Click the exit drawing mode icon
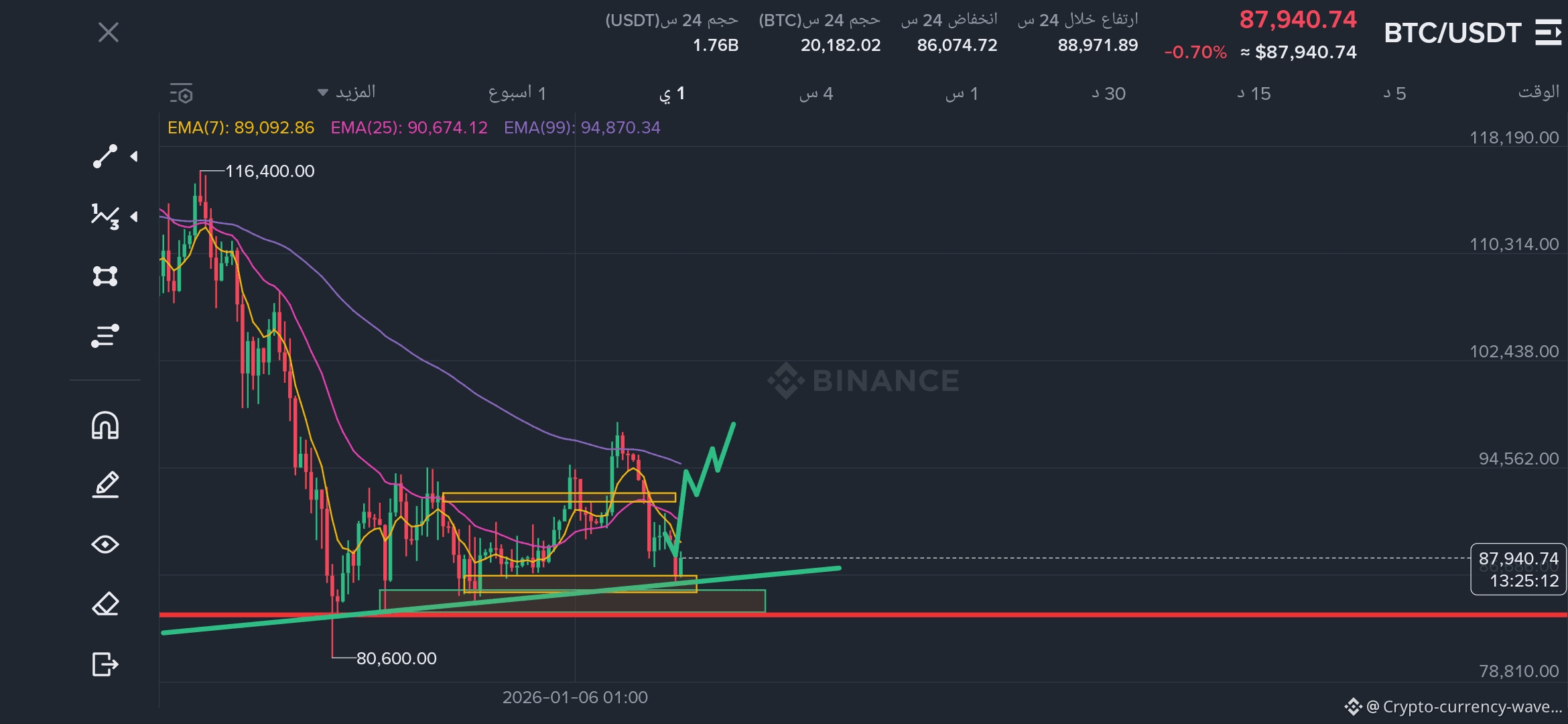The width and height of the screenshot is (1568, 724). (105, 664)
